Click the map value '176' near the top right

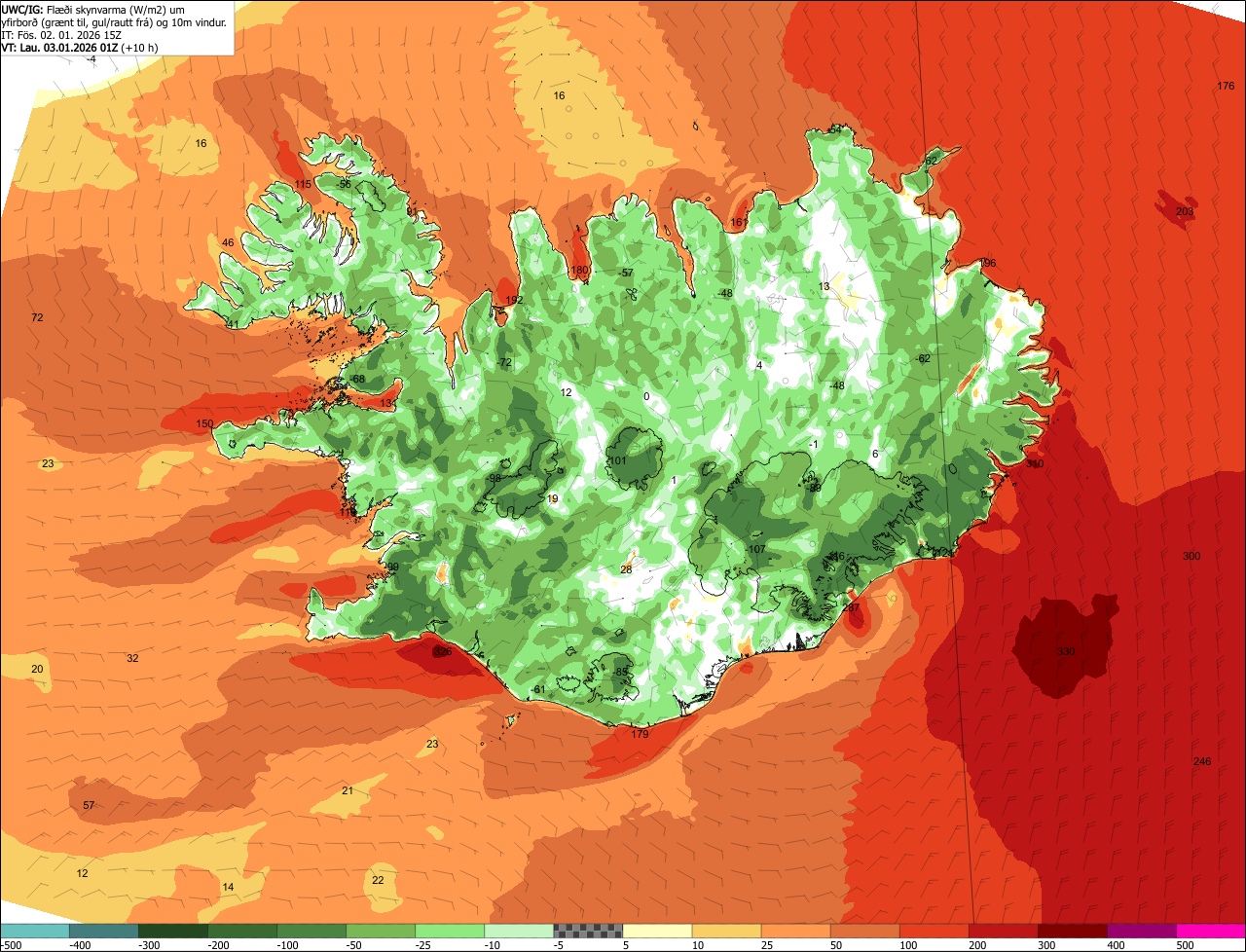(x=1226, y=87)
